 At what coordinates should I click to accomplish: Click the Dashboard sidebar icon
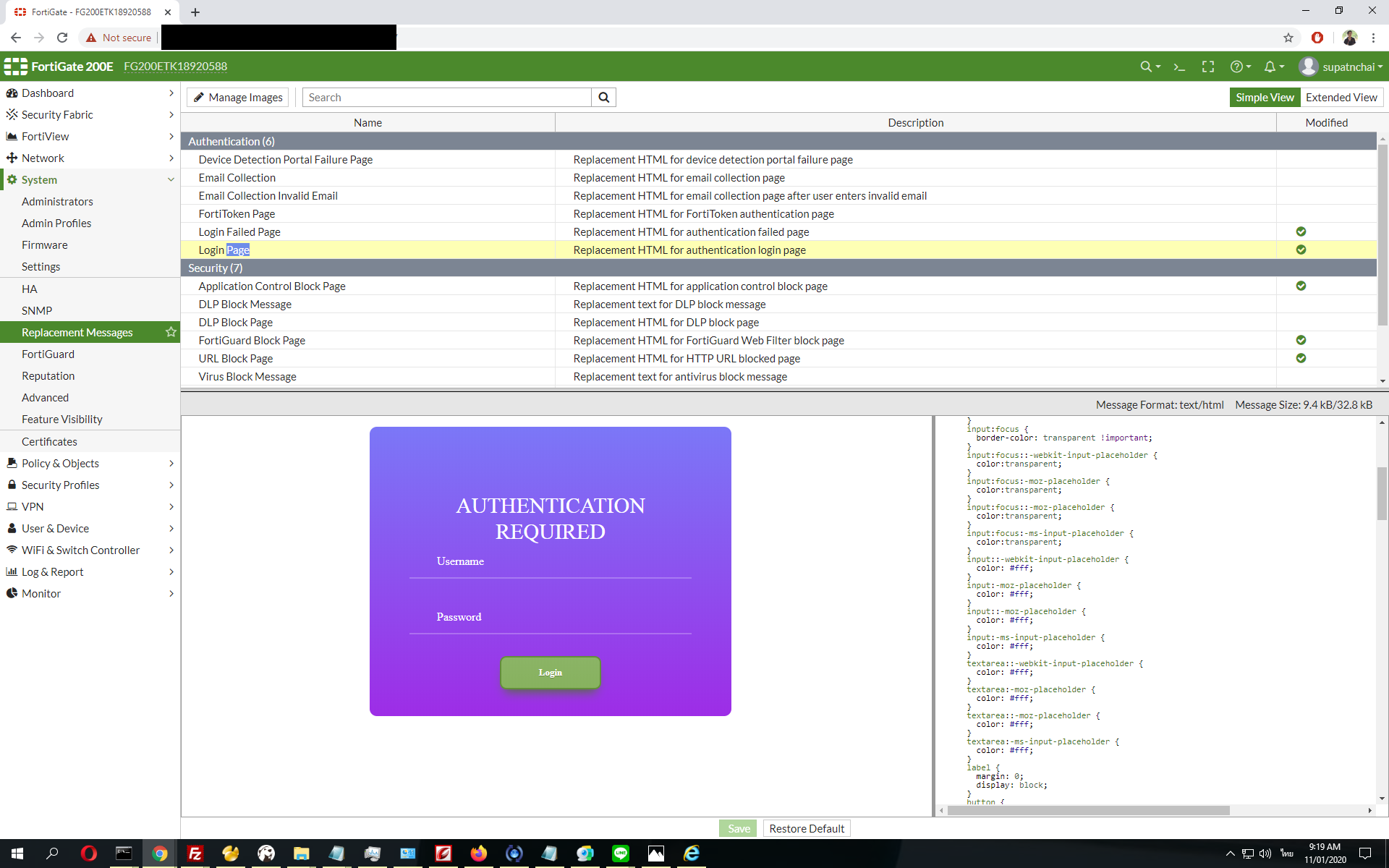click(x=12, y=93)
